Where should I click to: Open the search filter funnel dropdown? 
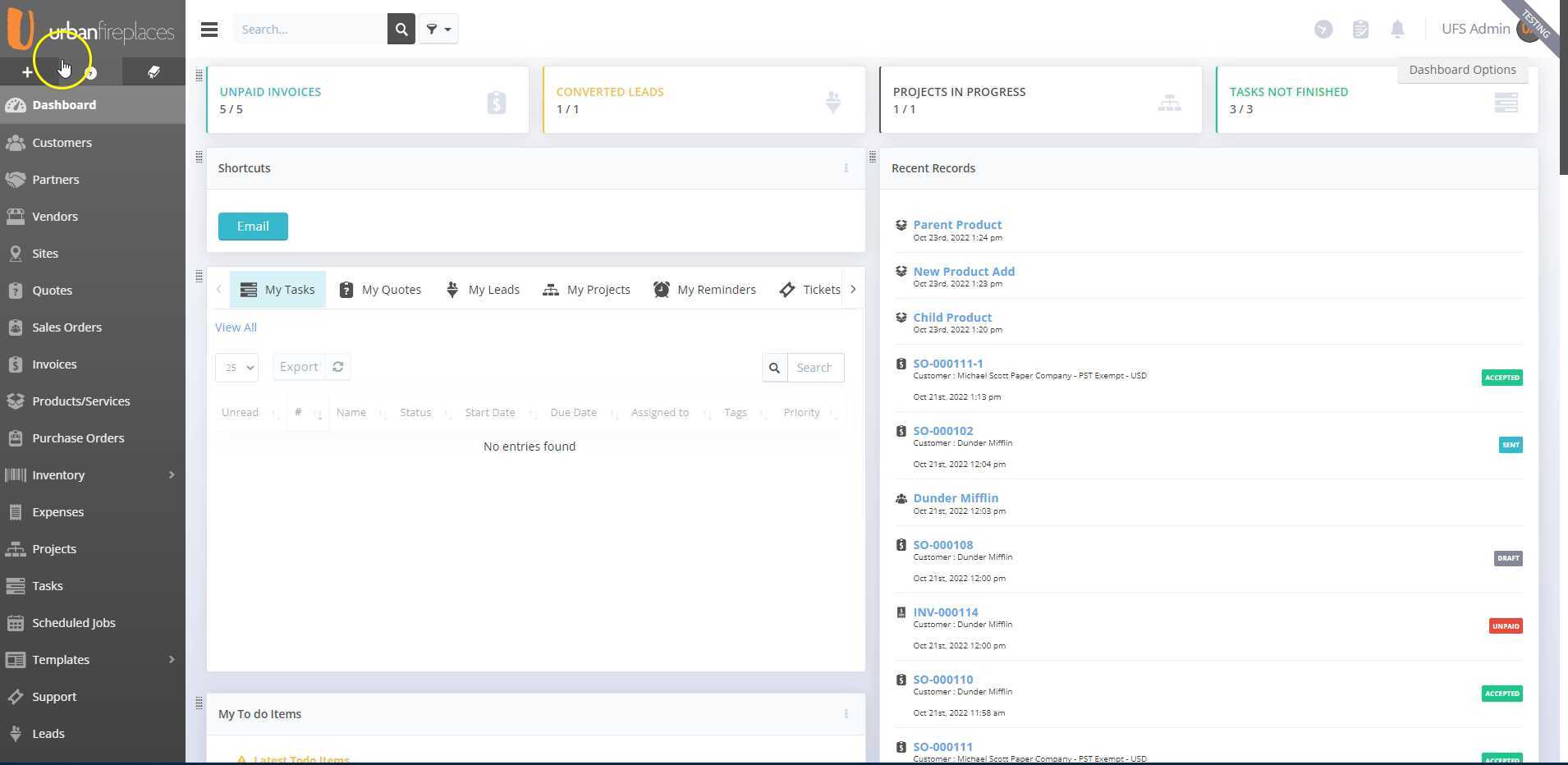(438, 29)
